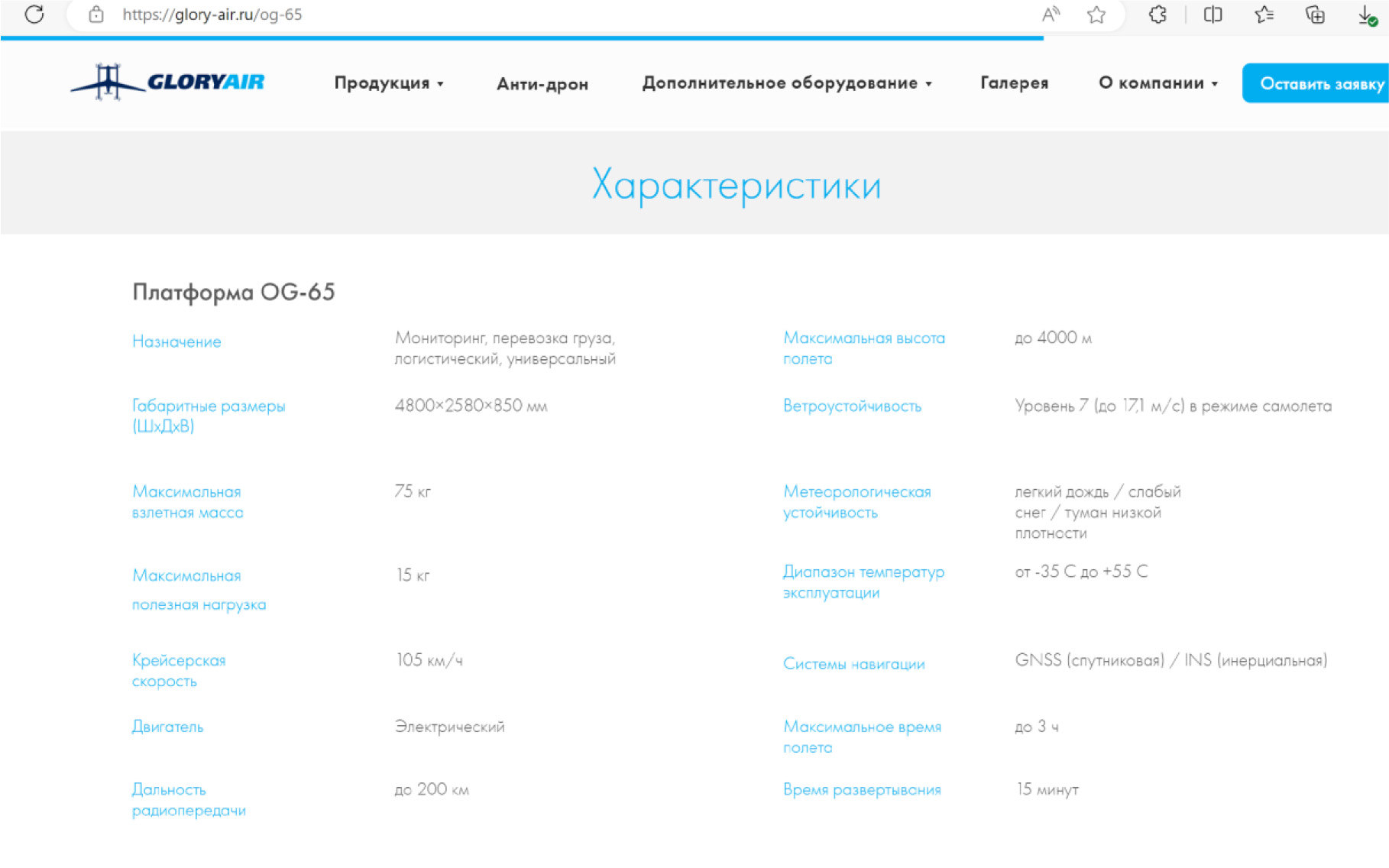Click the Характеристики section heading
The image size is (1389, 868).
(x=736, y=186)
